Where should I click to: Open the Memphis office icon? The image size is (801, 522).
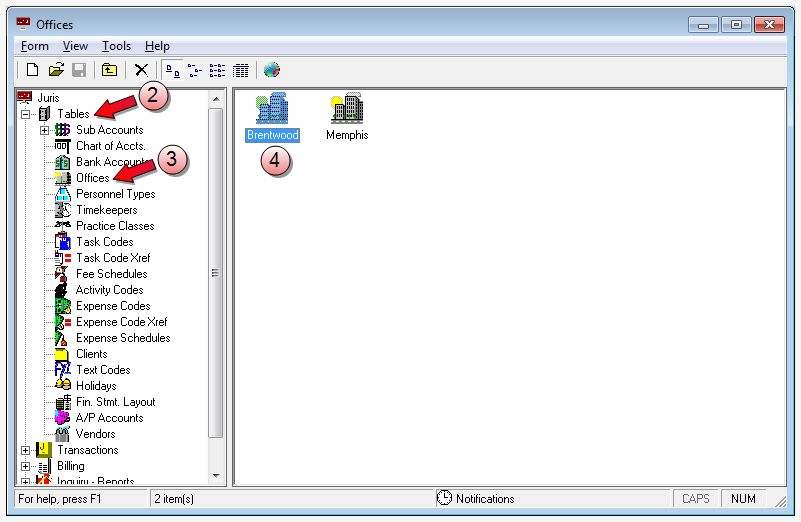pyautogui.click(x=346, y=110)
